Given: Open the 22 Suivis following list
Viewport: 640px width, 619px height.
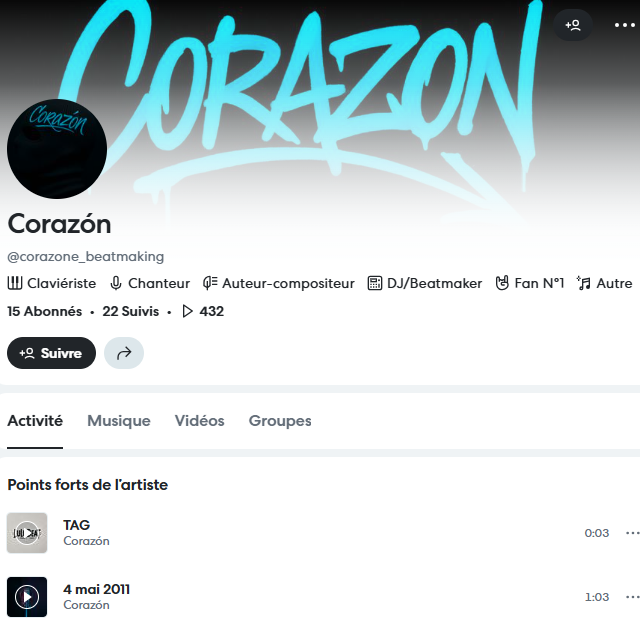Looking at the screenshot, I should 131,311.
